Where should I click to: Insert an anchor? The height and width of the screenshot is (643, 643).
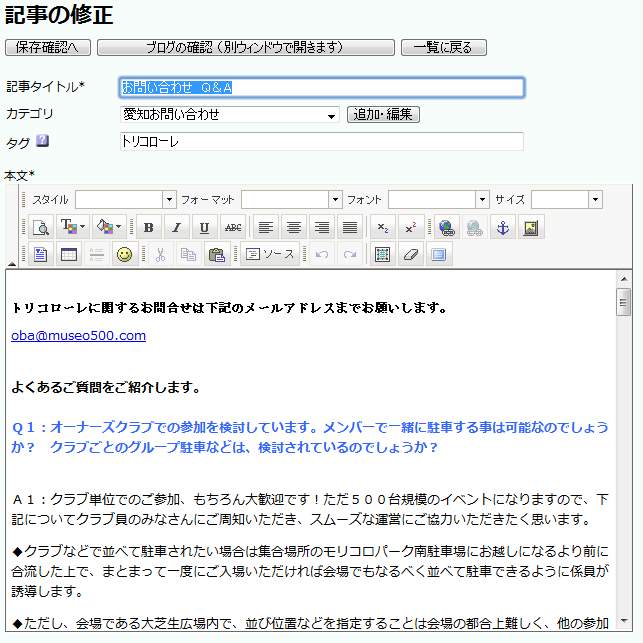[x=503, y=227]
